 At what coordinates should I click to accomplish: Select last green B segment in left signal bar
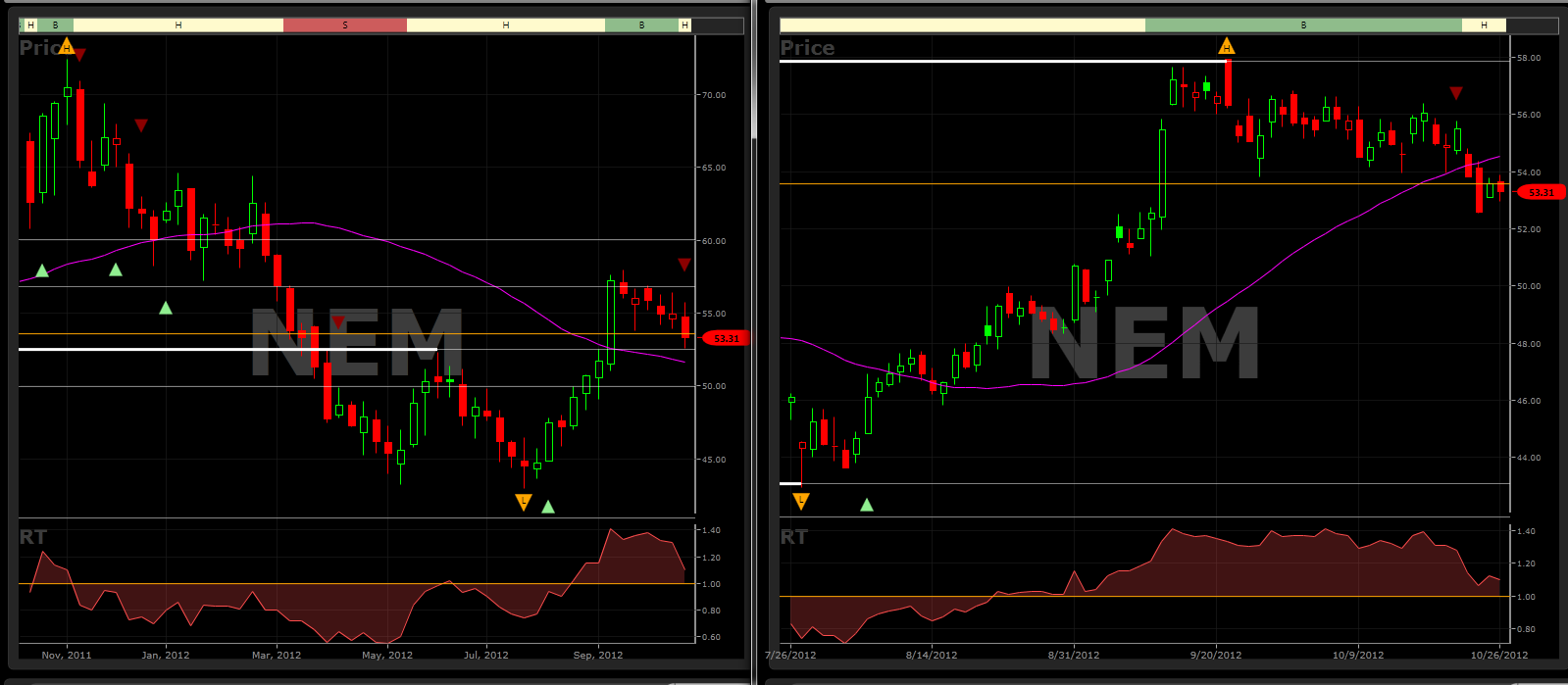coord(642,24)
